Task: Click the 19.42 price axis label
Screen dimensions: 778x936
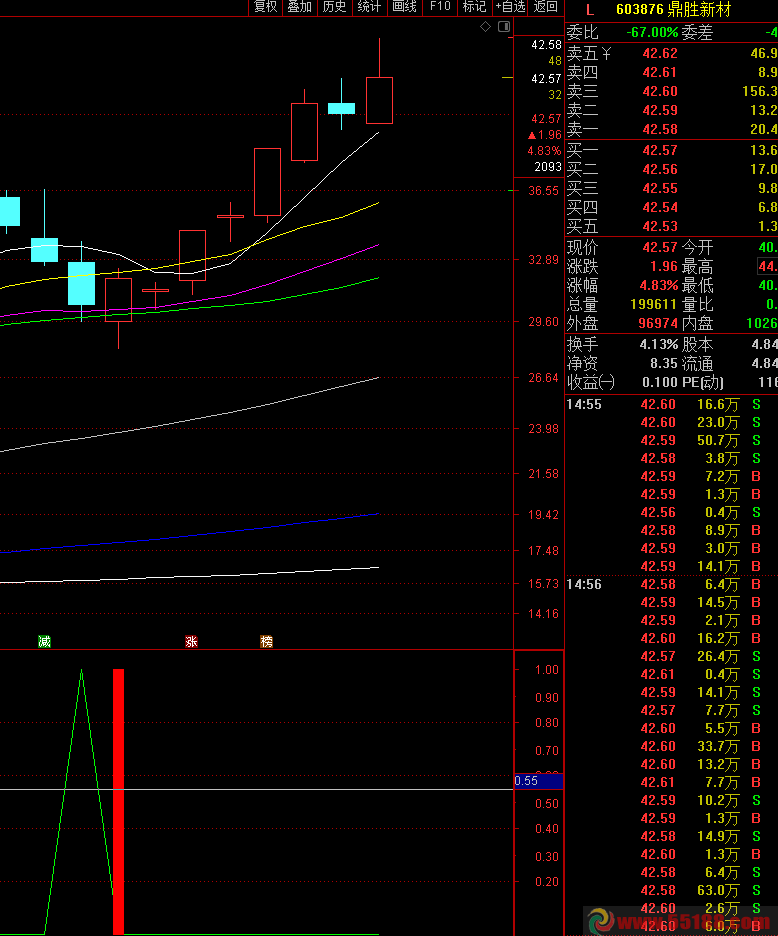Action: [x=543, y=515]
